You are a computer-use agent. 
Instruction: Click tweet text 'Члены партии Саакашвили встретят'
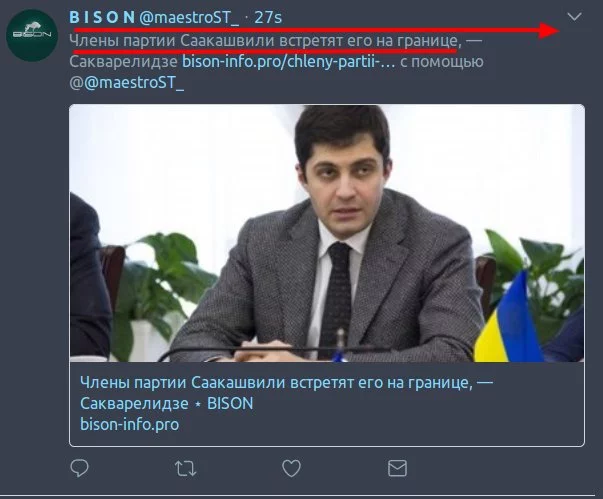[206, 41]
